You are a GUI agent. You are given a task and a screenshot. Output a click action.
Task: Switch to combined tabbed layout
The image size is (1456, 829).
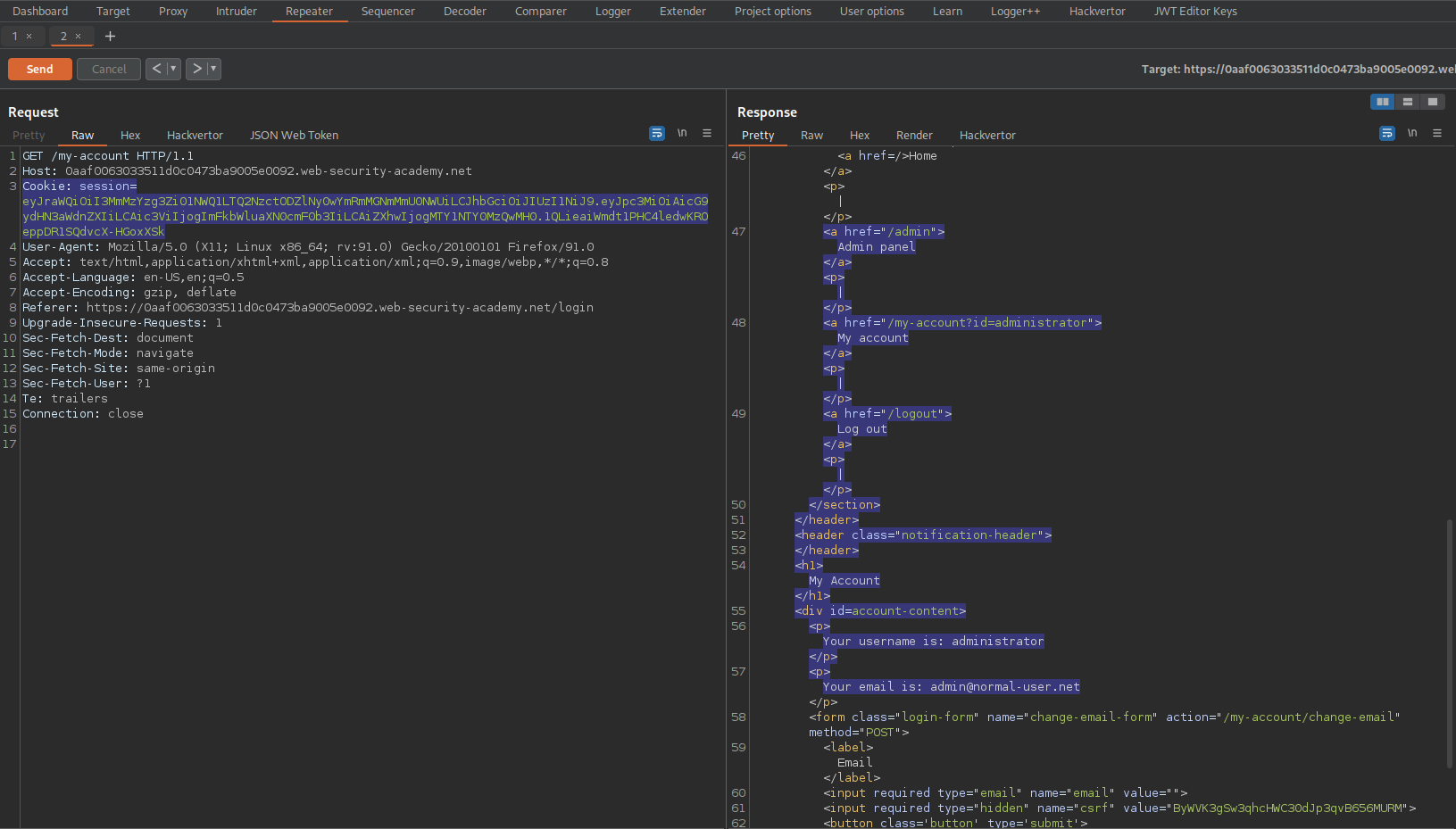[x=1433, y=102]
